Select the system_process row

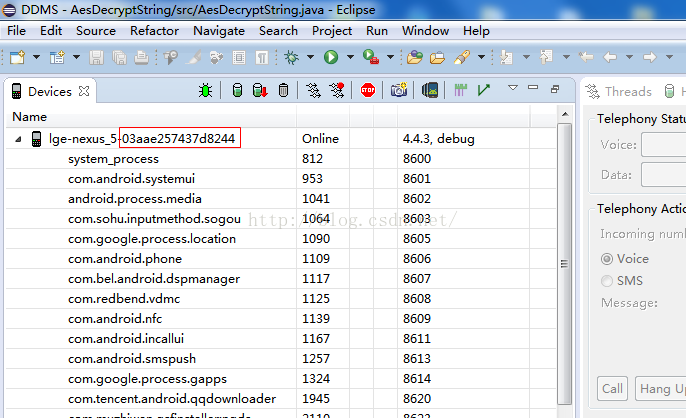click(281, 158)
